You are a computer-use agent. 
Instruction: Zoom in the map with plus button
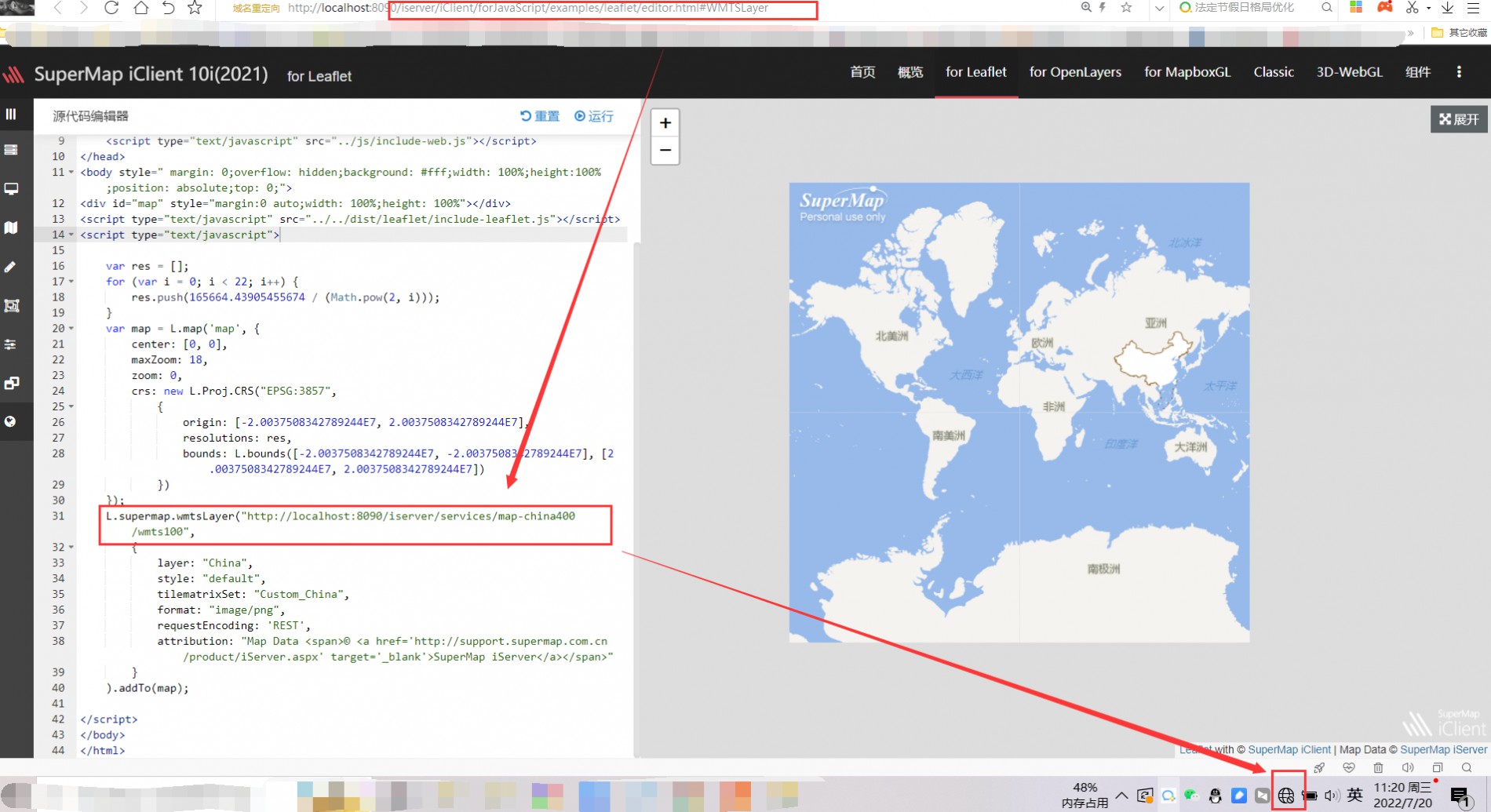pyautogui.click(x=665, y=123)
